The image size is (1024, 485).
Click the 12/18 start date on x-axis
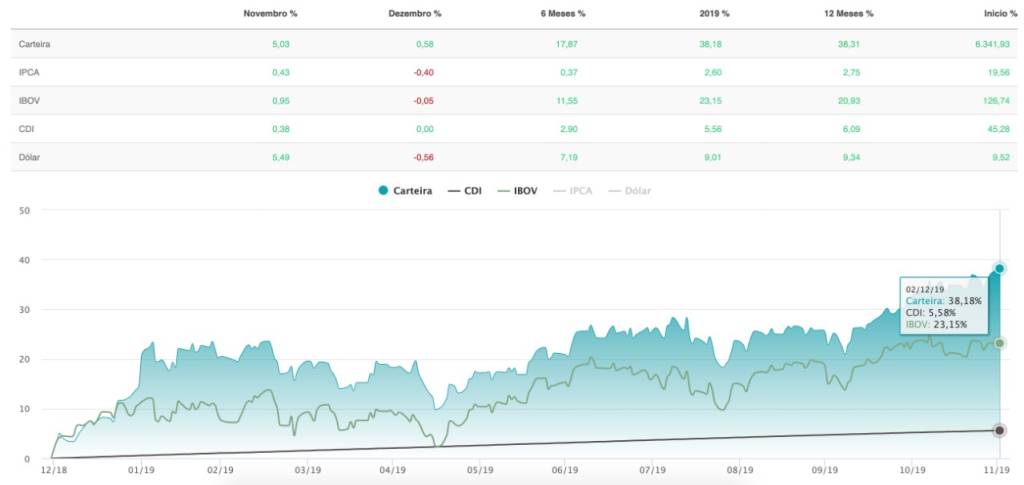click(x=52, y=468)
